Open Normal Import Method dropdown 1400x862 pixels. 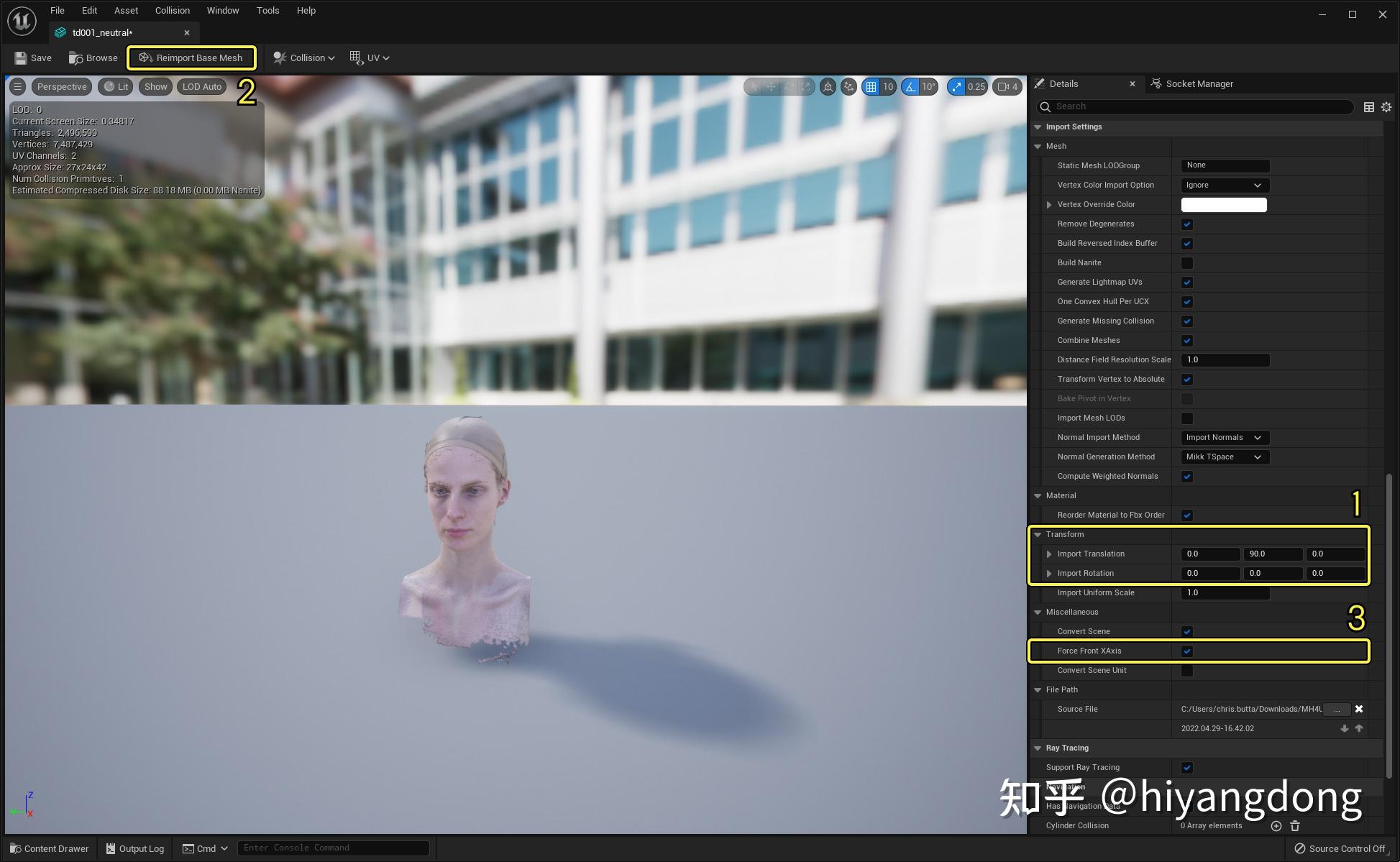pos(1225,438)
